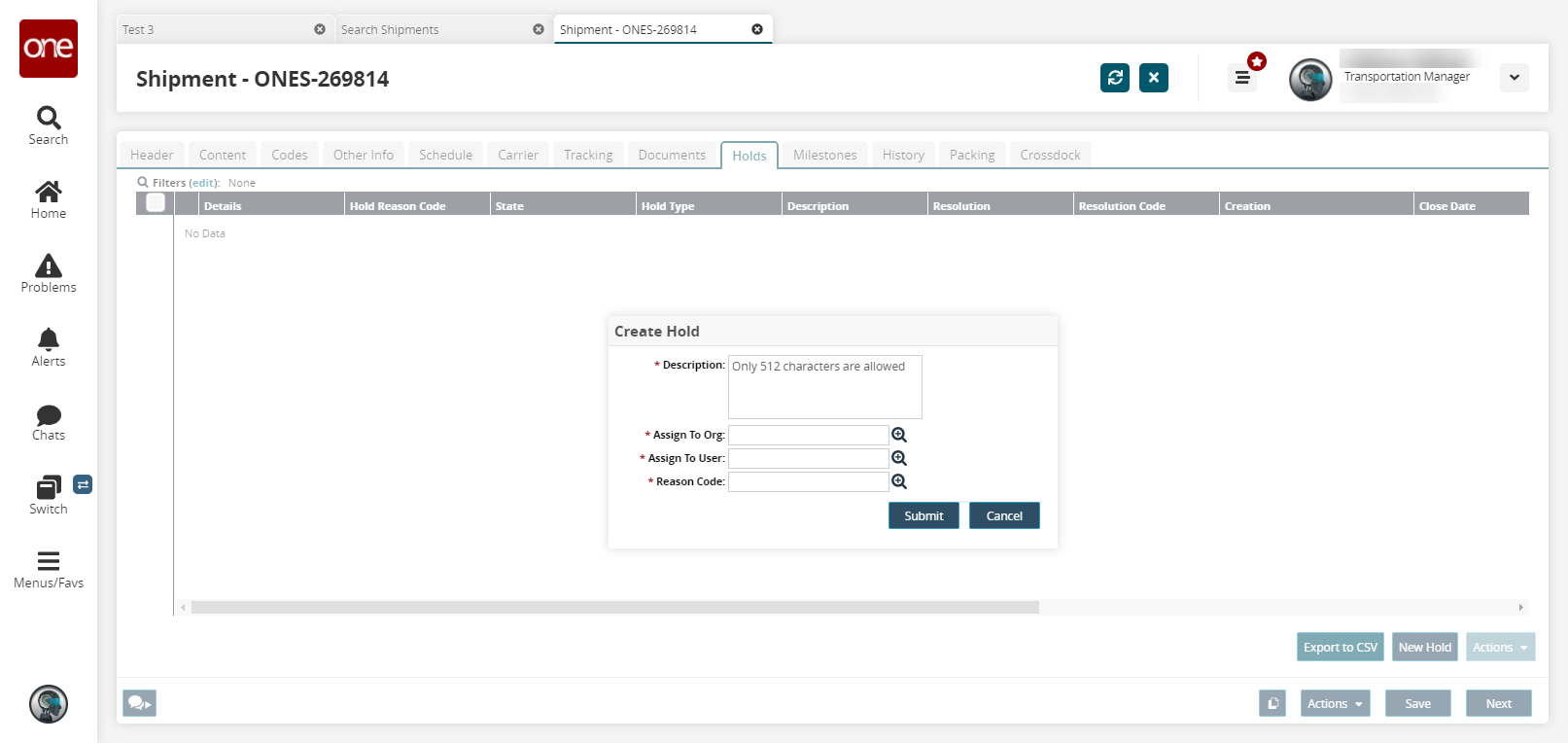1568x743 pixels.
Task: Open the Milestones tab
Action: pos(825,155)
